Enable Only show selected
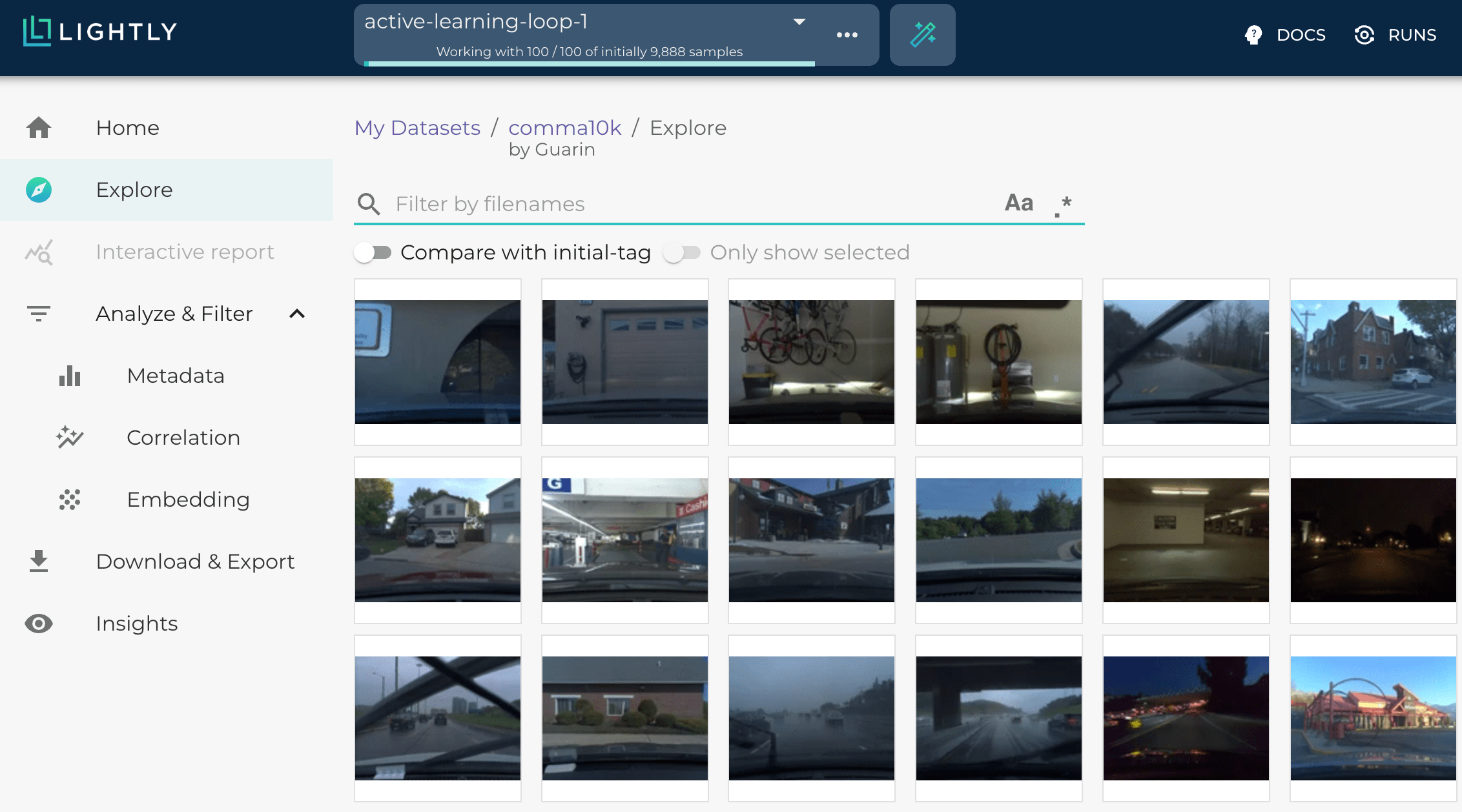The image size is (1462, 812). [683, 252]
